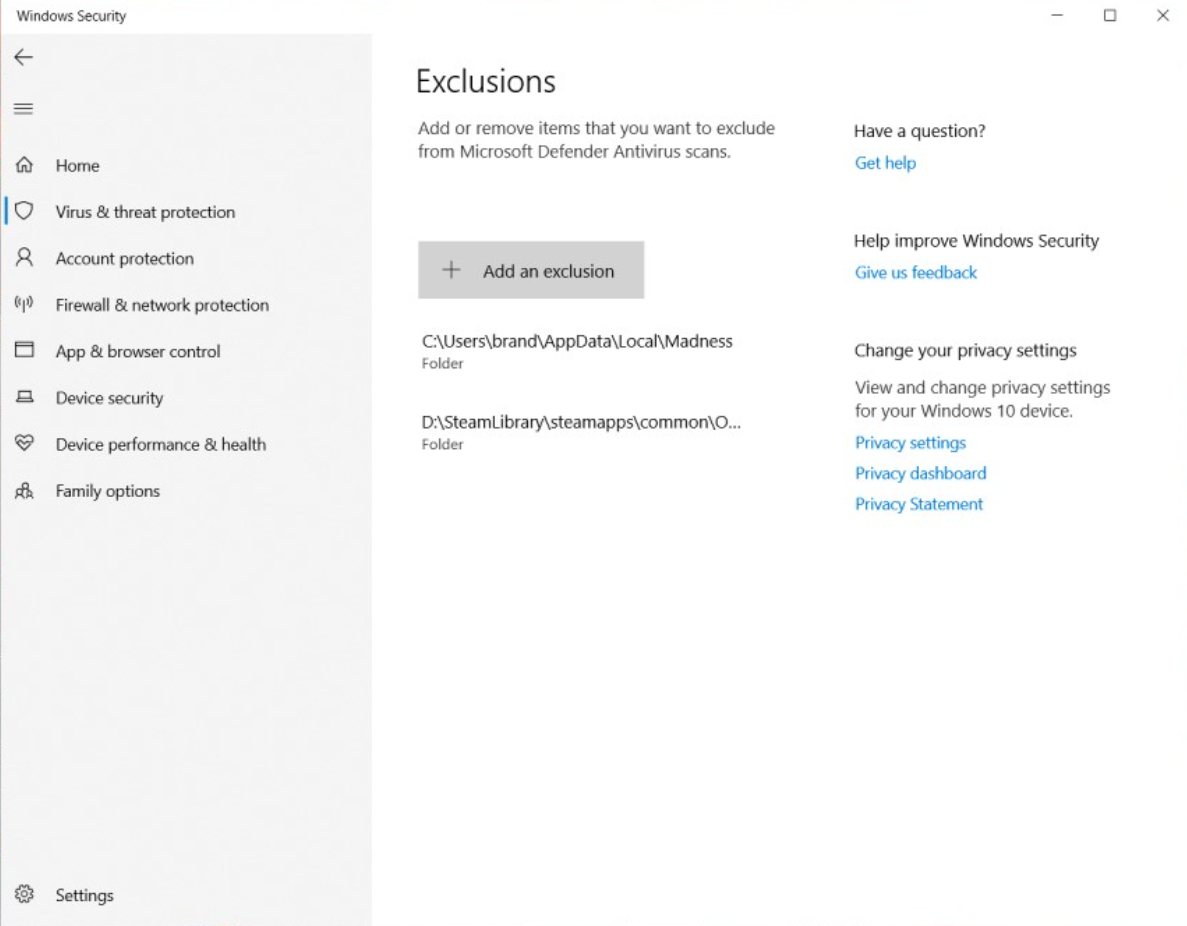Open the Account protection section

point(124,258)
